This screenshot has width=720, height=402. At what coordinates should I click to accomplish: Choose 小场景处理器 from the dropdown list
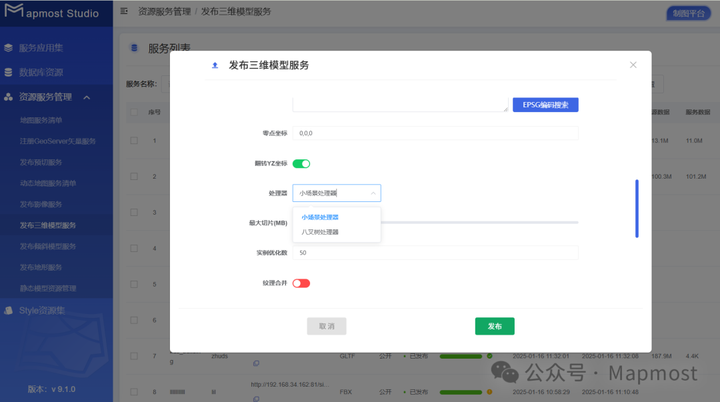point(320,217)
